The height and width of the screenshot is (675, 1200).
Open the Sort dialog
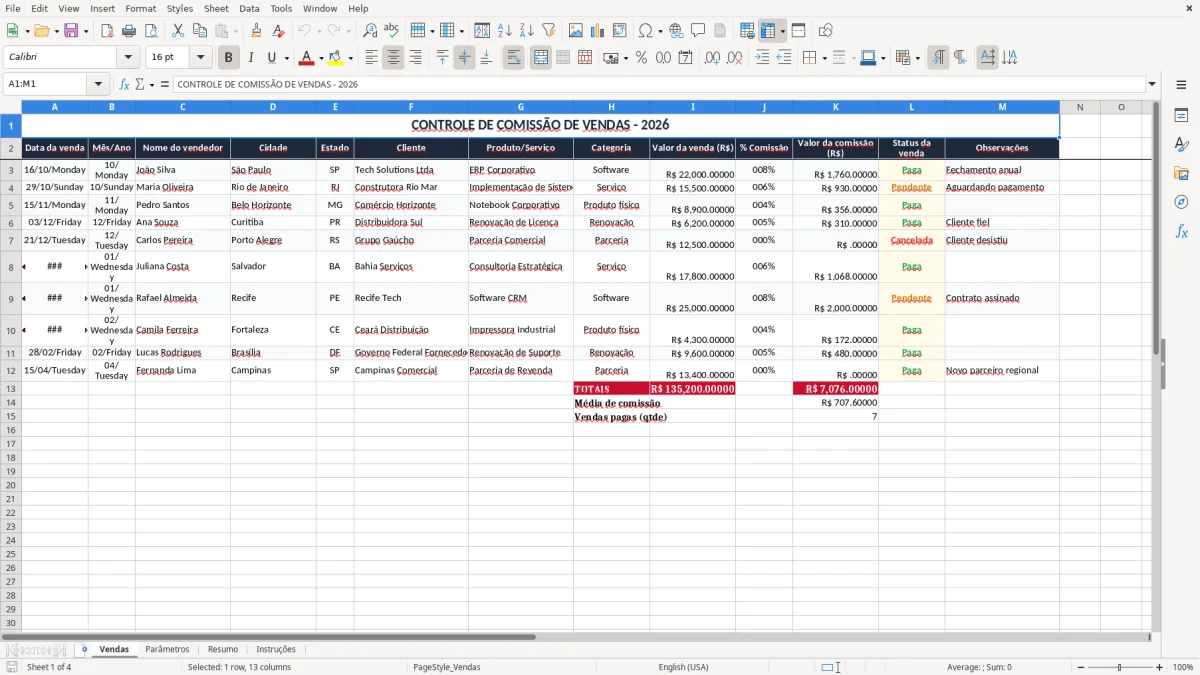482,31
